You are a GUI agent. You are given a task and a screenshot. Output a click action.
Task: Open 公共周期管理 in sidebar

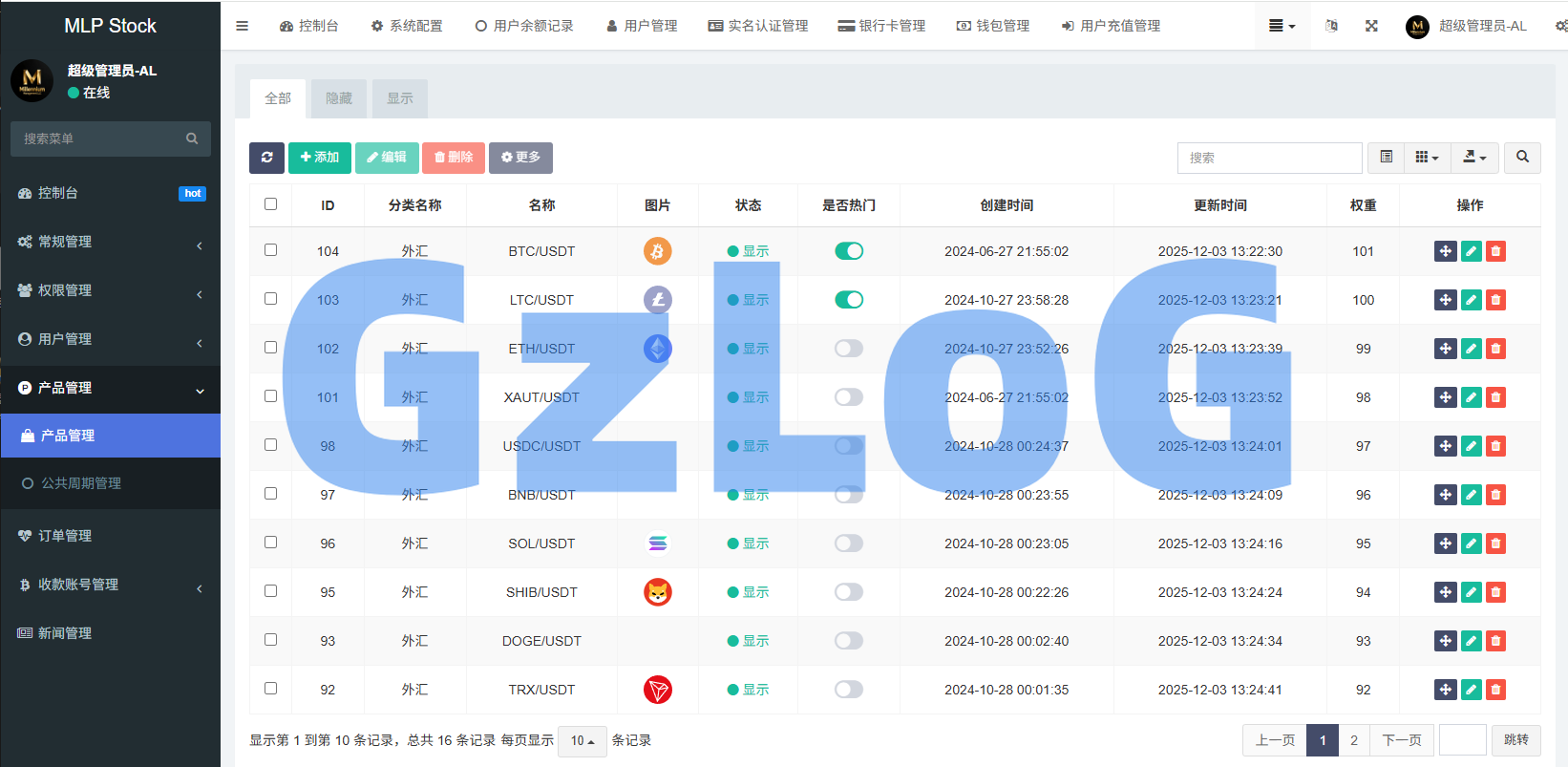[81, 483]
